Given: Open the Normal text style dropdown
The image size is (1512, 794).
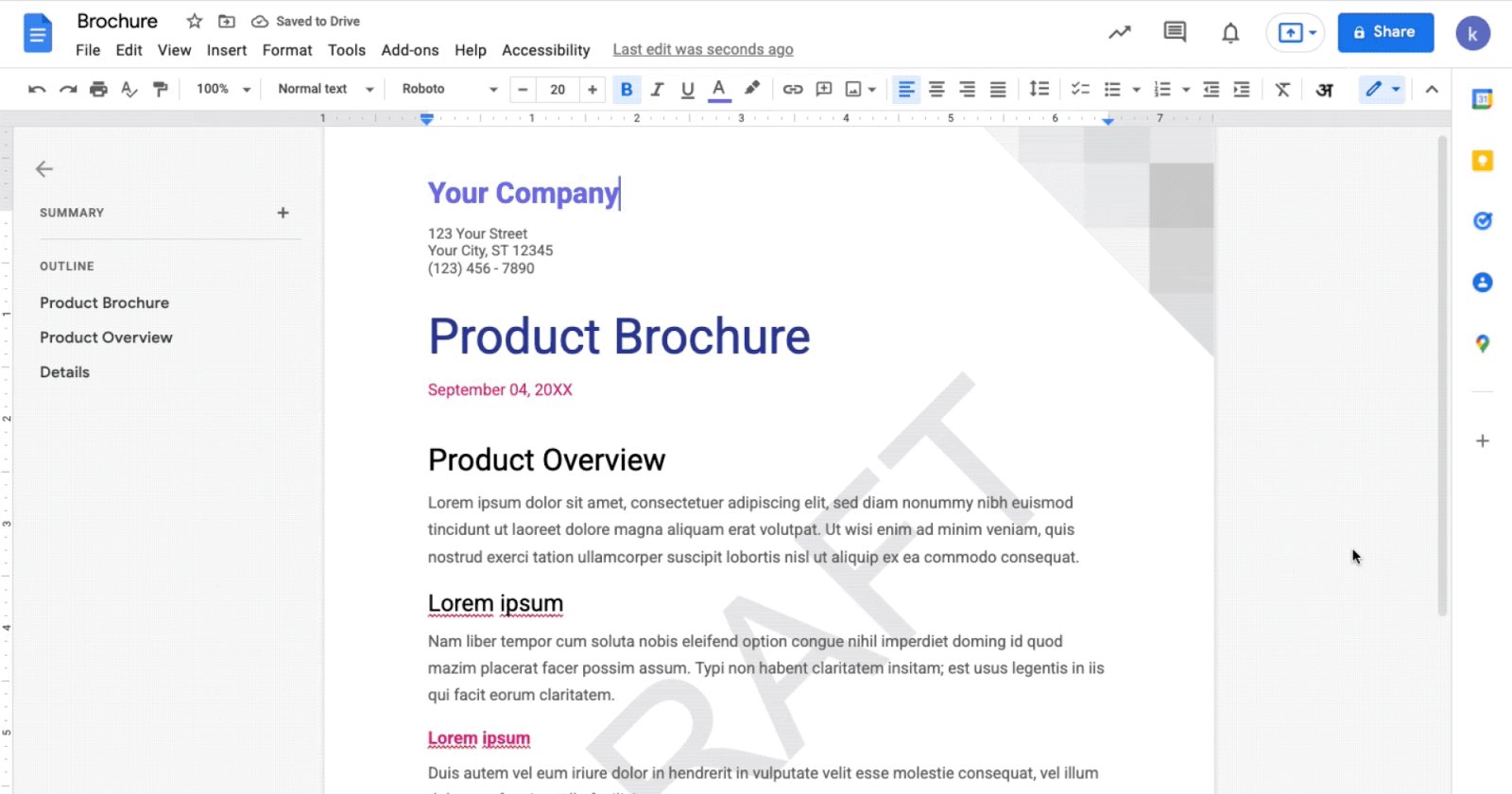Looking at the screenshot, I should (325, 89).
